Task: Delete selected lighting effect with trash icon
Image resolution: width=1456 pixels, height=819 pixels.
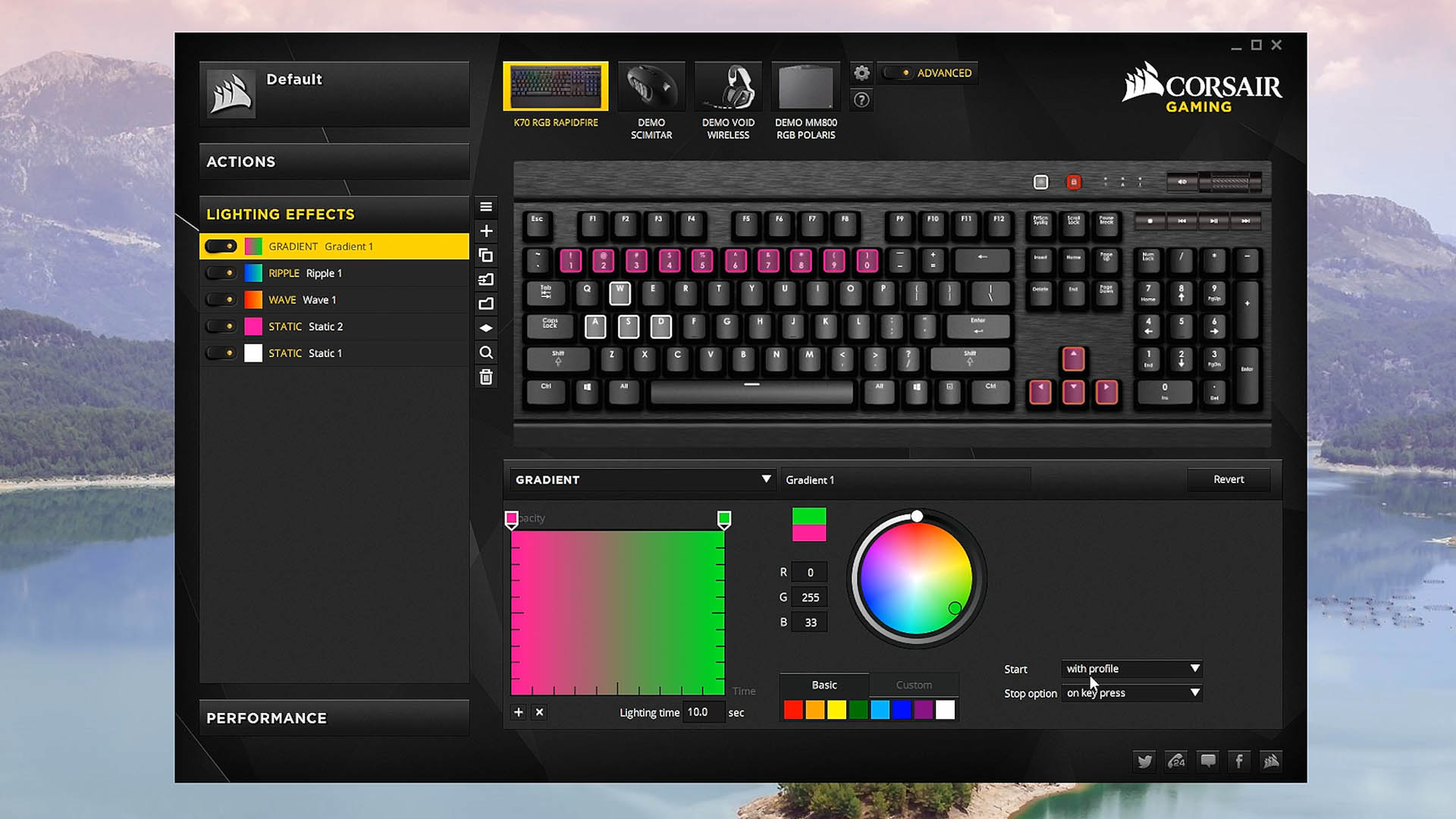Action: (x=486, y=377)
